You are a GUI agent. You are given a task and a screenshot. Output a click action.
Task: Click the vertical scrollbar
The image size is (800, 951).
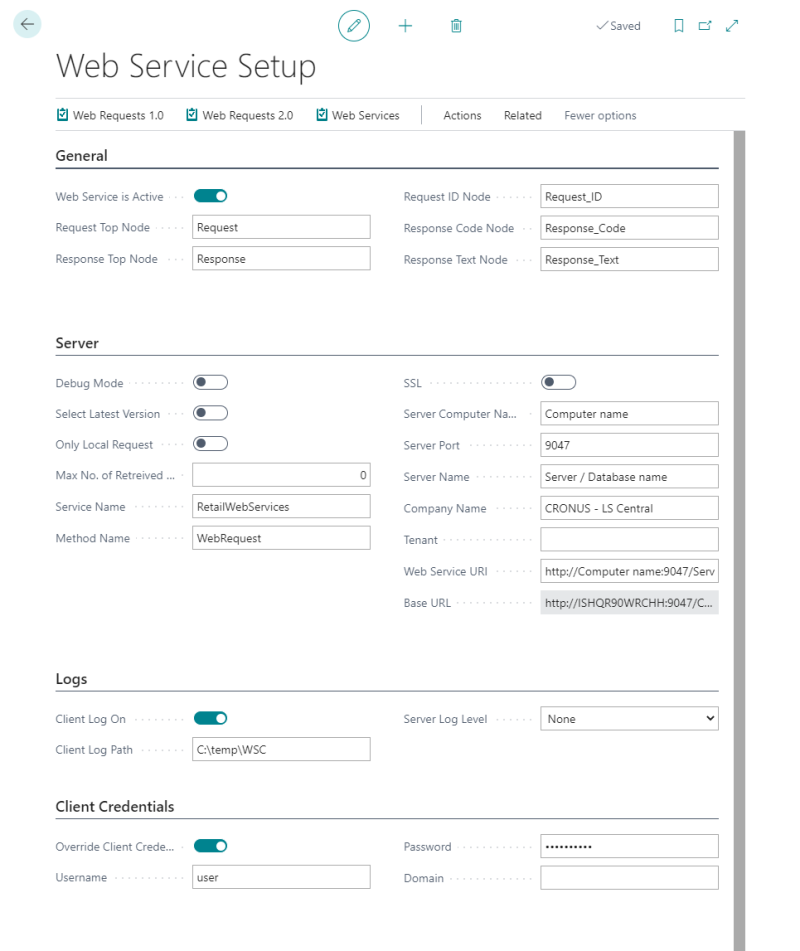pyautogui.click(x=739, y=540)
